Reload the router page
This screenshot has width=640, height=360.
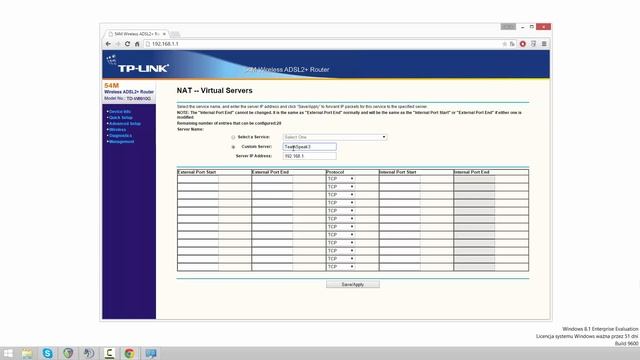coord(127,44)
